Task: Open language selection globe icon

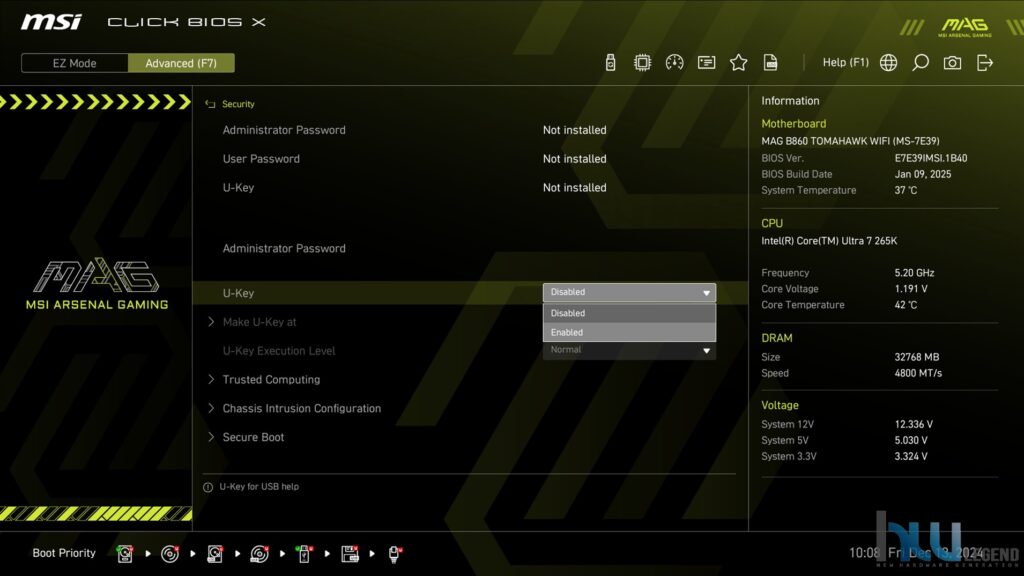Action: [x=888, y=63]
